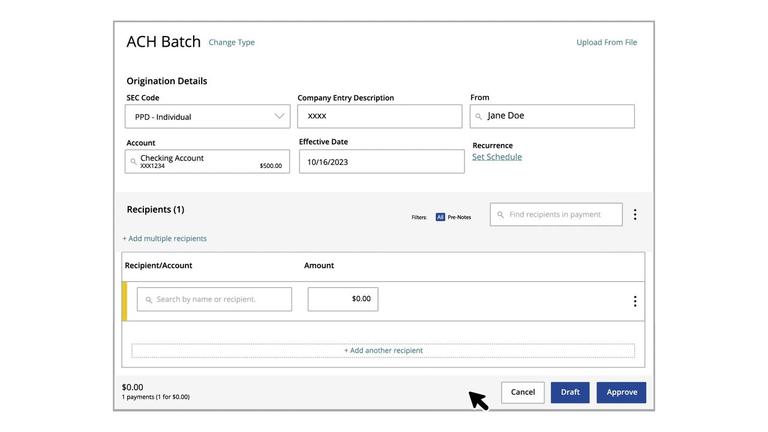Click the Amount column header
Screen dimensions: 768x432
click(319, 265)
